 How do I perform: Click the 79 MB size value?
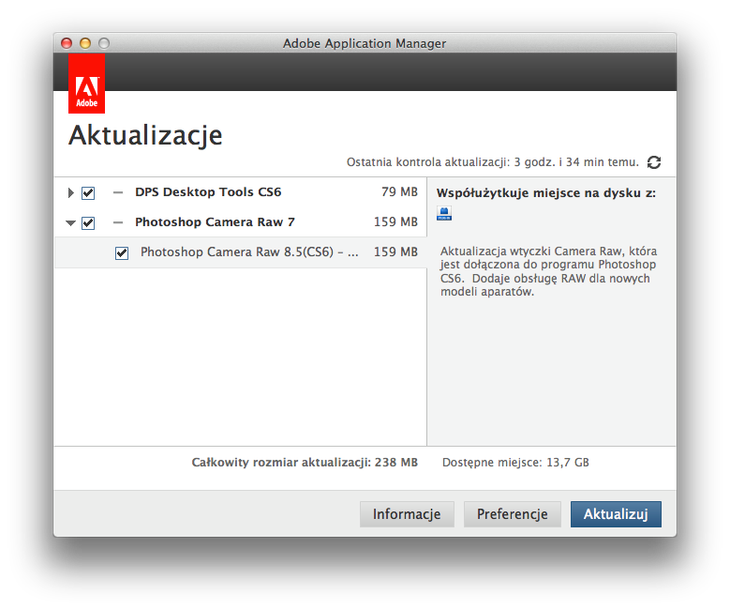coord(399,192)
